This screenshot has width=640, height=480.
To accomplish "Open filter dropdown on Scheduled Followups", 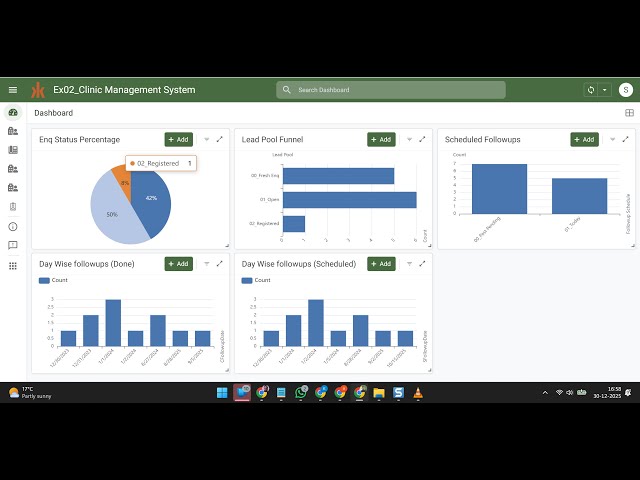I will pyautogui.click(x=612, y=139).
